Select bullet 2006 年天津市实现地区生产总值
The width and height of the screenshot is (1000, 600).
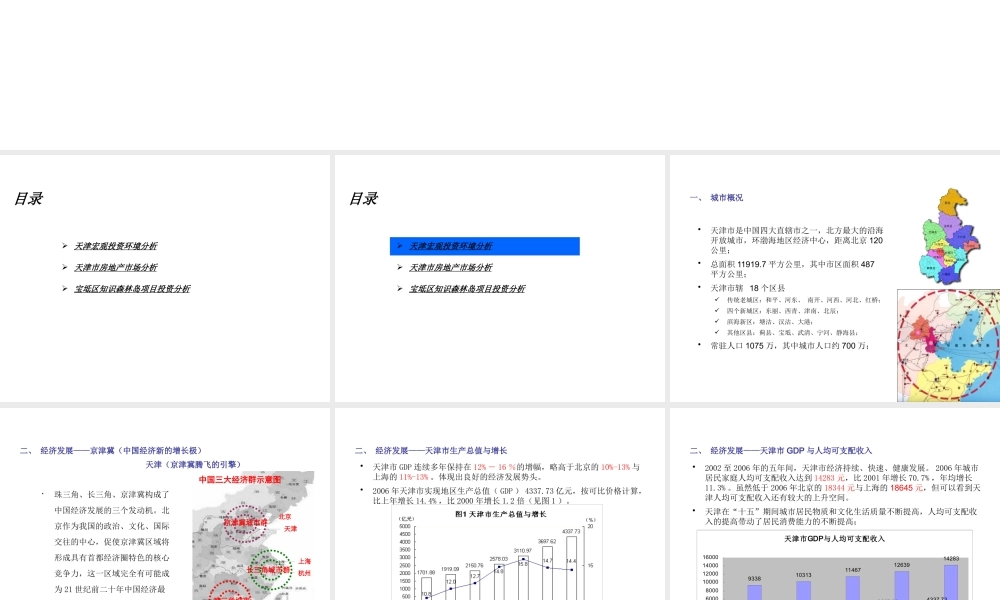[x=508, y=495]
